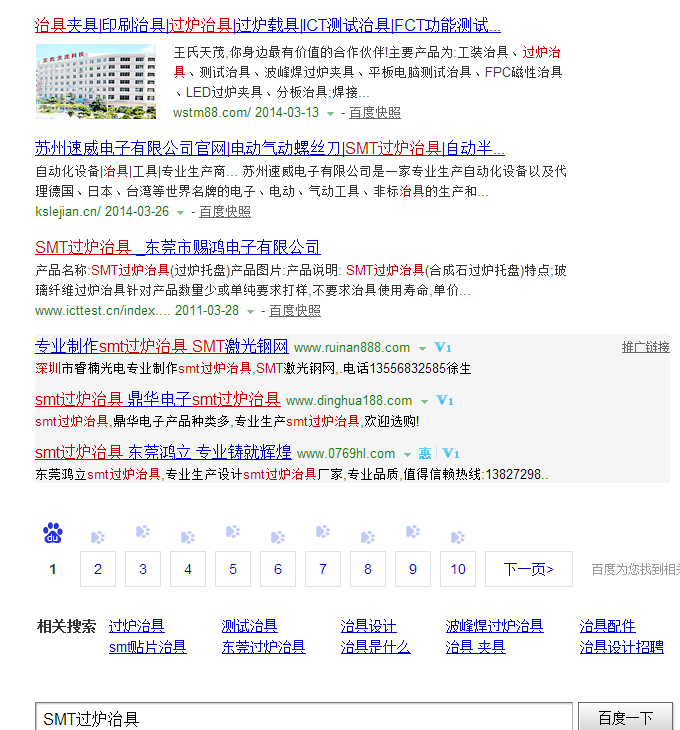Click the paw icon above page 3
Image resolution: width=680 pixels, height=730 pixels.
pos(143,532)
